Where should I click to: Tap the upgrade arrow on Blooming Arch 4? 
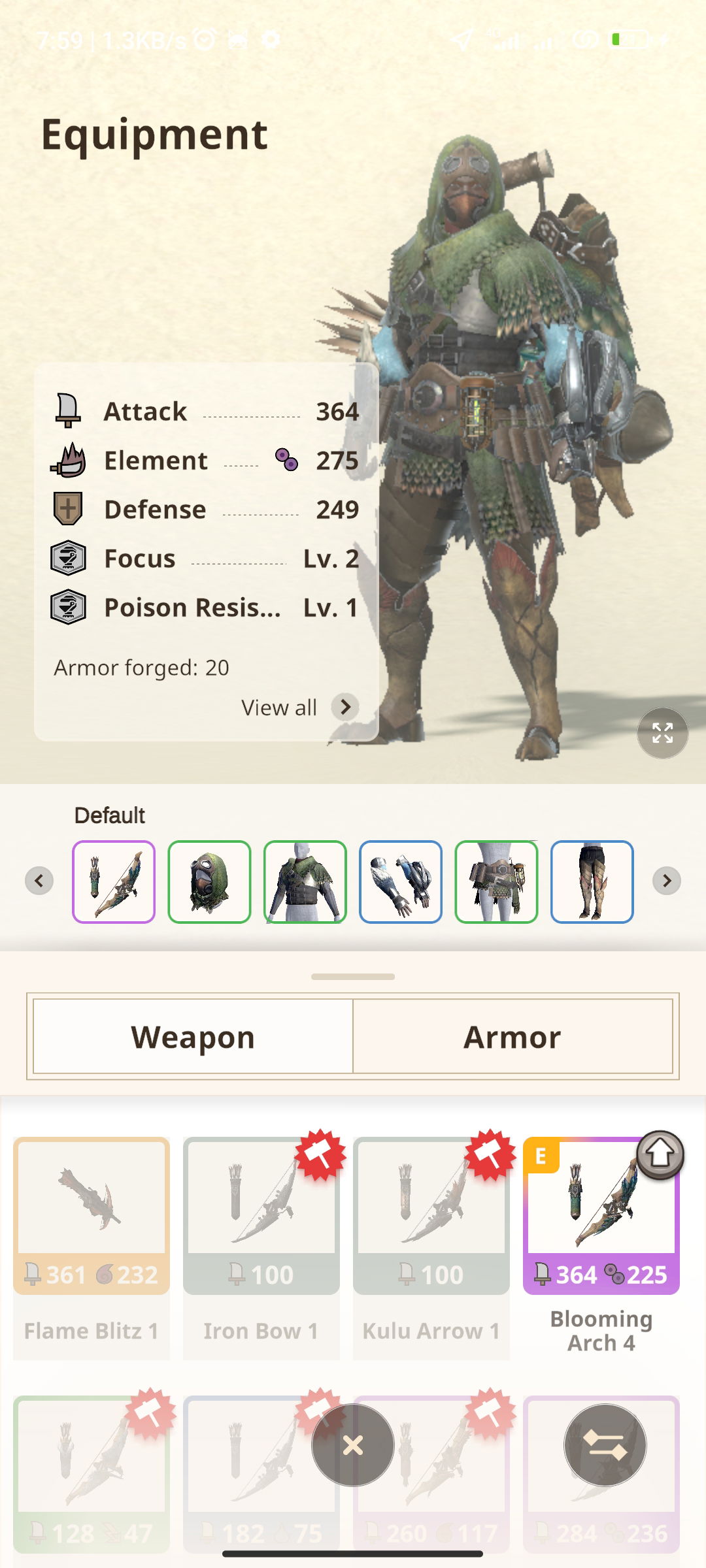tap(660, 1154)
